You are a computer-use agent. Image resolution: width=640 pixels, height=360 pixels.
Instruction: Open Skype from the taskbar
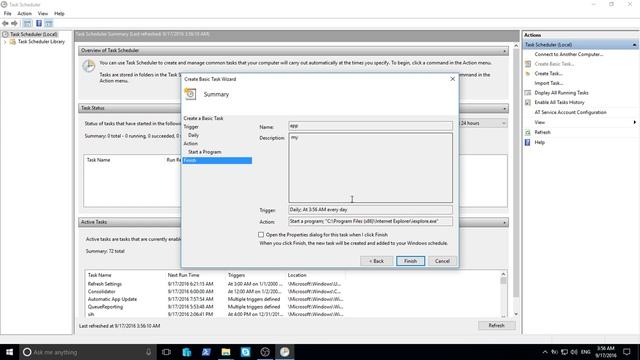point(245,352)
